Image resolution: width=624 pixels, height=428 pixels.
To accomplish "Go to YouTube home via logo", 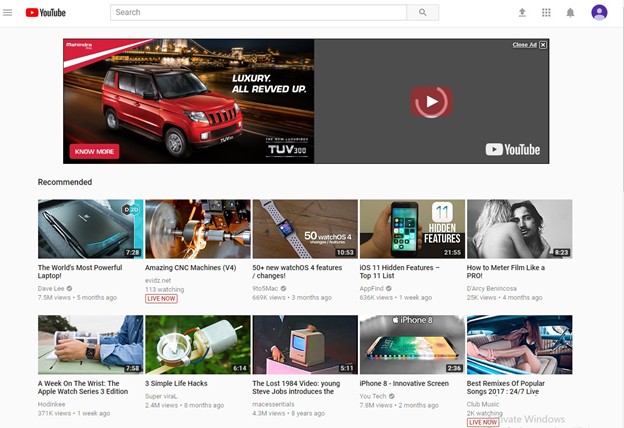I will [x=46, y=13].
